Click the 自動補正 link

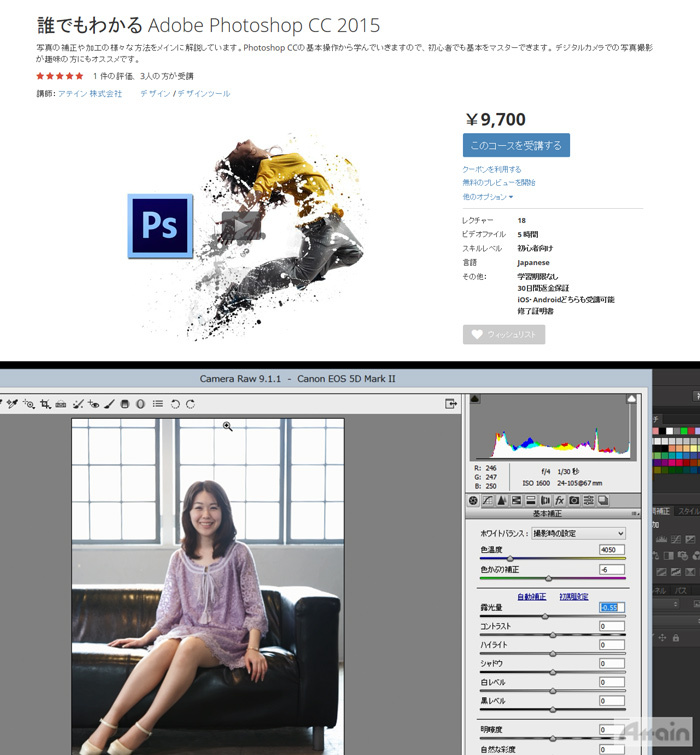530,596
